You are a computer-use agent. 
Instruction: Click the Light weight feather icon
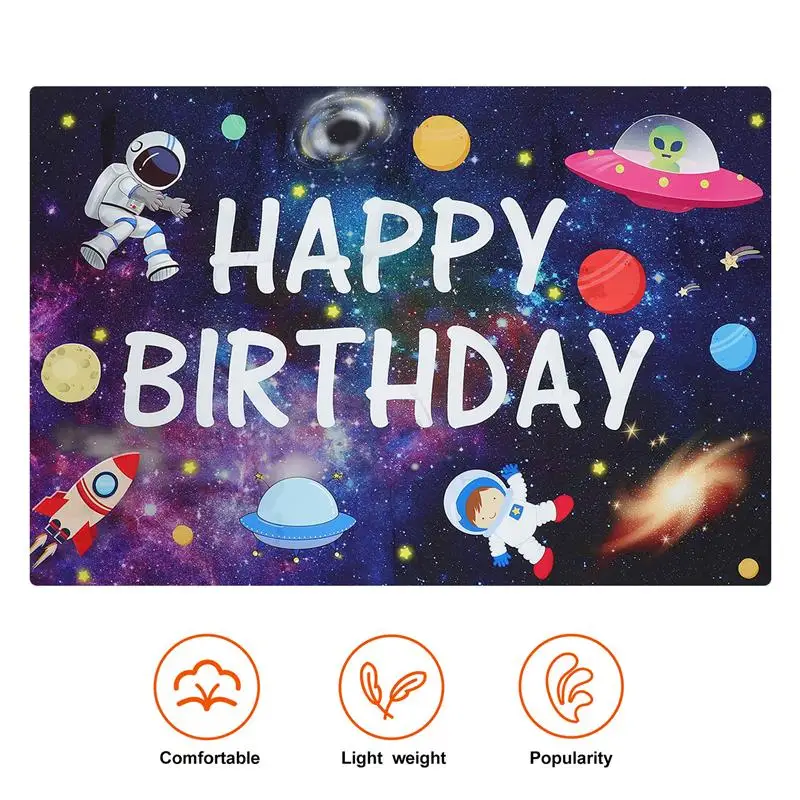click(x=392, y=686)
